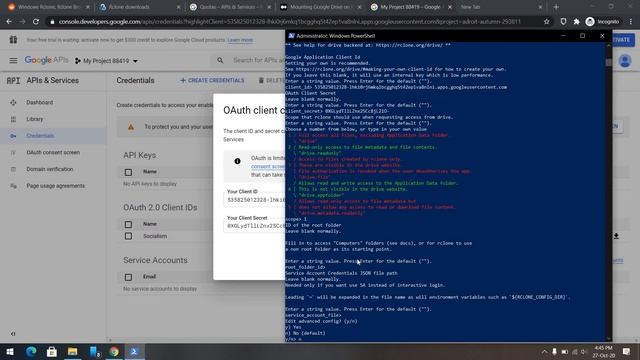Switch to Chrome on the taskbar
Screen dimensions: 640x360
point(114,351)
